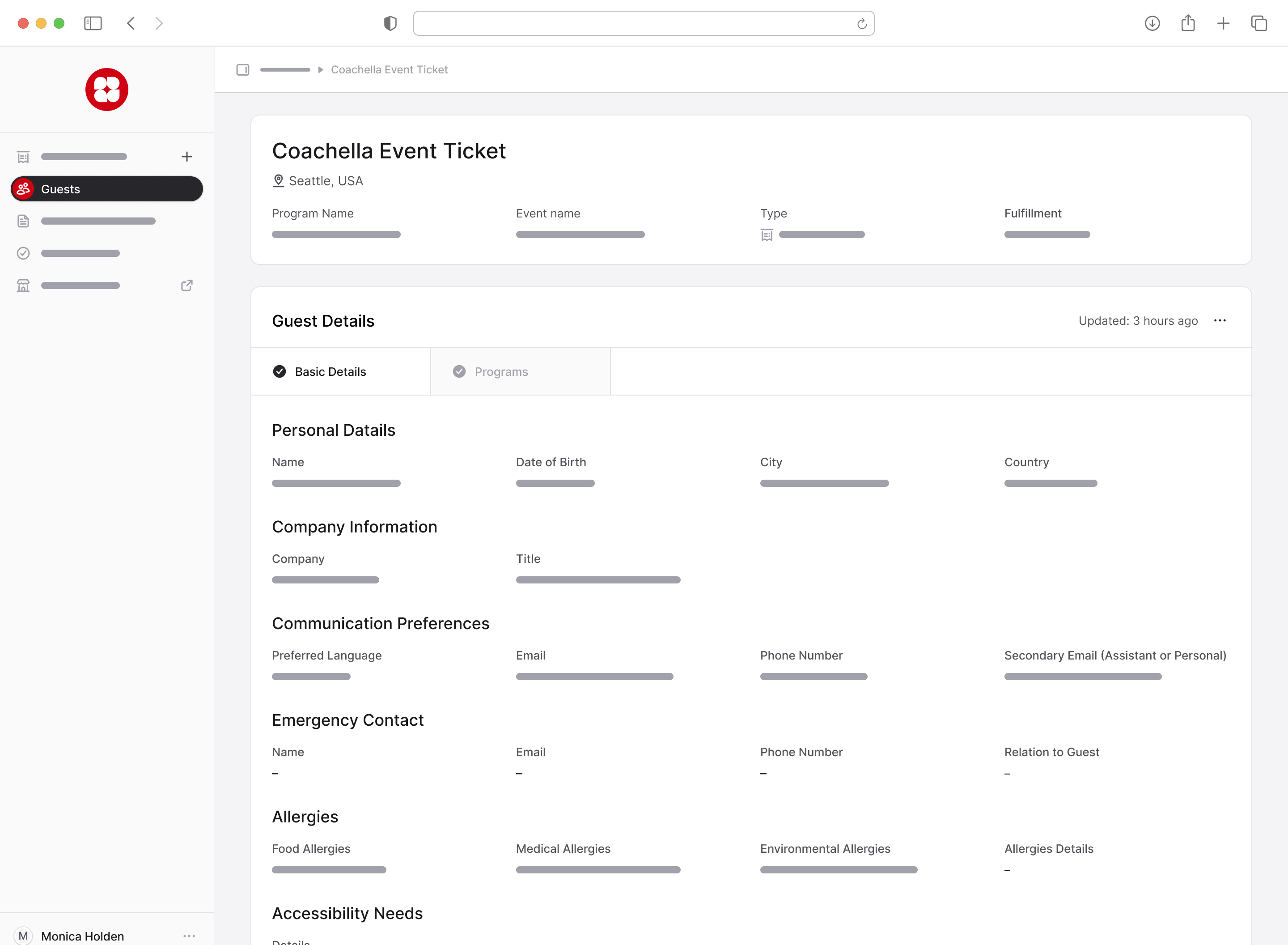
Task: Go back with the browser back arrow
Action: tap(131, 23)
